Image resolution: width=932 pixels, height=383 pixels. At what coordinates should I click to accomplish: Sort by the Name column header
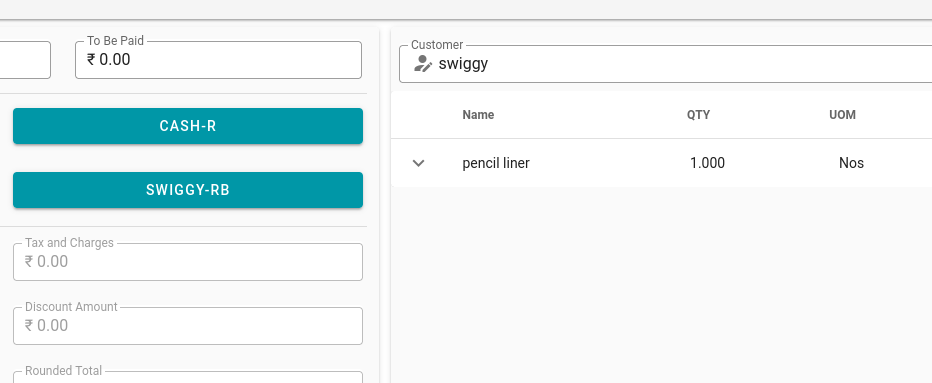478,115
